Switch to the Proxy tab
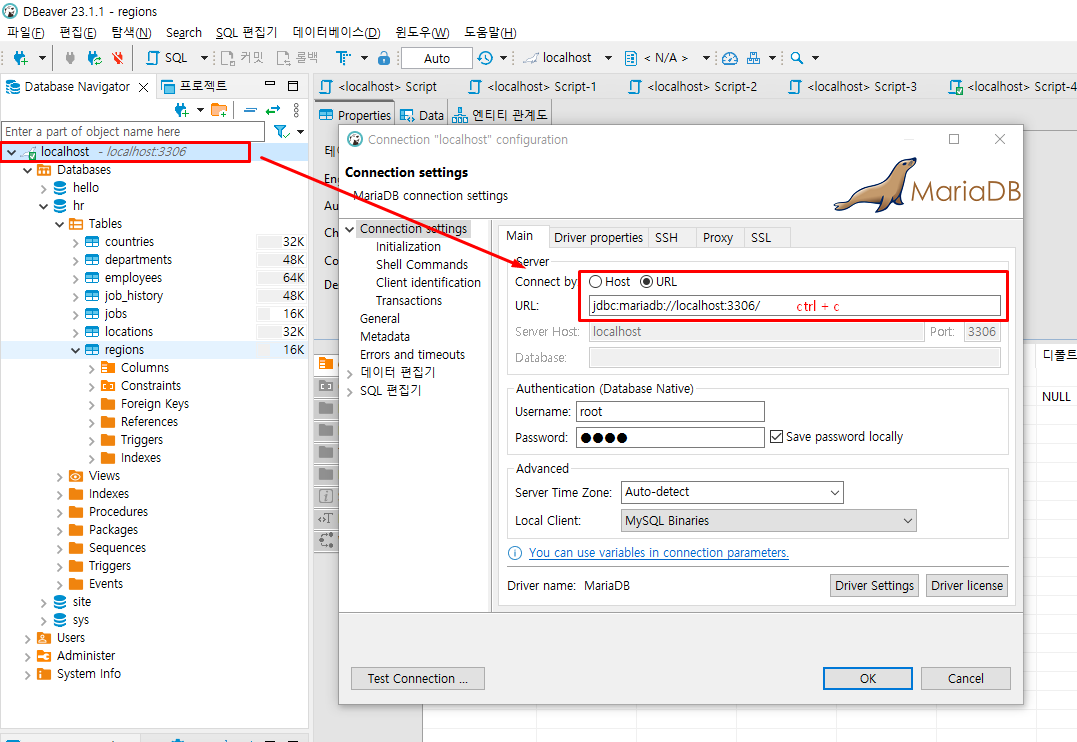 click(x=718, y=238)
